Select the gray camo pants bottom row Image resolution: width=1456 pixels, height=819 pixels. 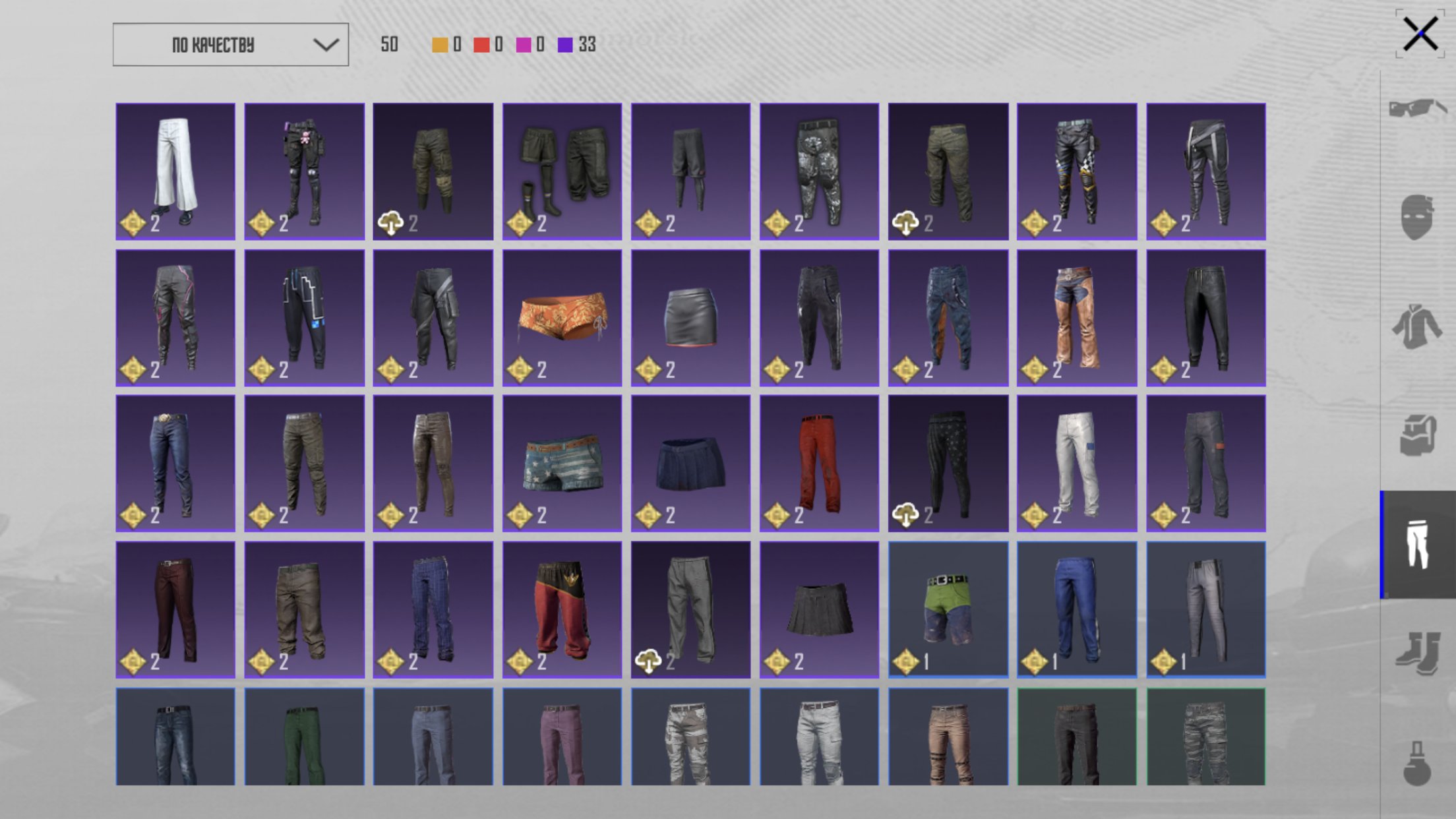(x=1206, y=737)
